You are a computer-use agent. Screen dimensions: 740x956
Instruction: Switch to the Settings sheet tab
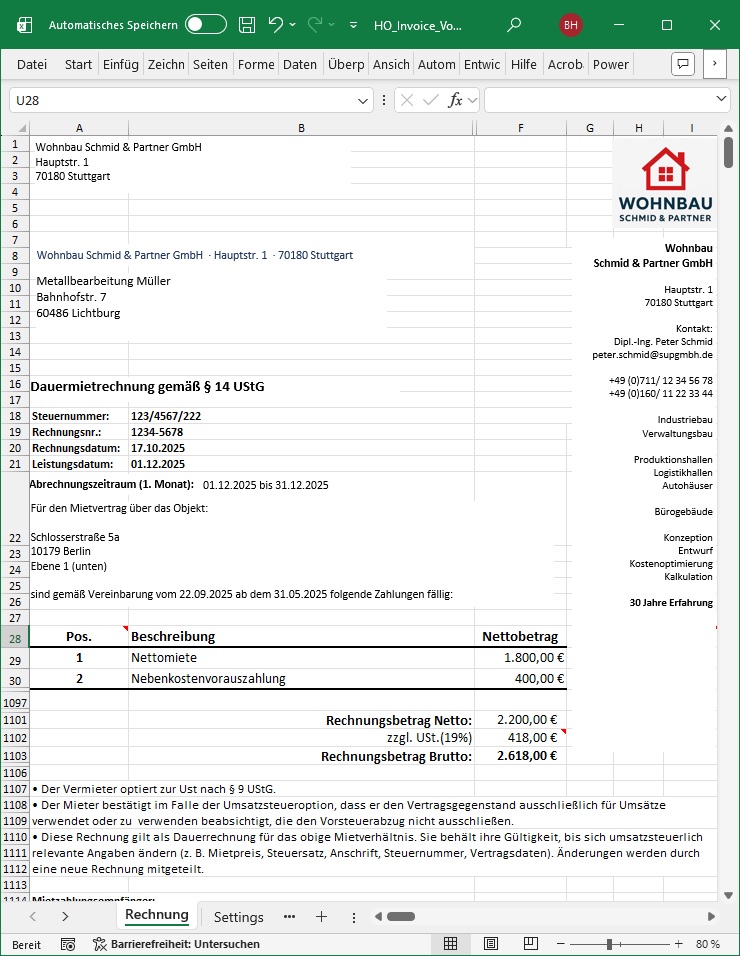pyautogui.click(x=238, y=917)
